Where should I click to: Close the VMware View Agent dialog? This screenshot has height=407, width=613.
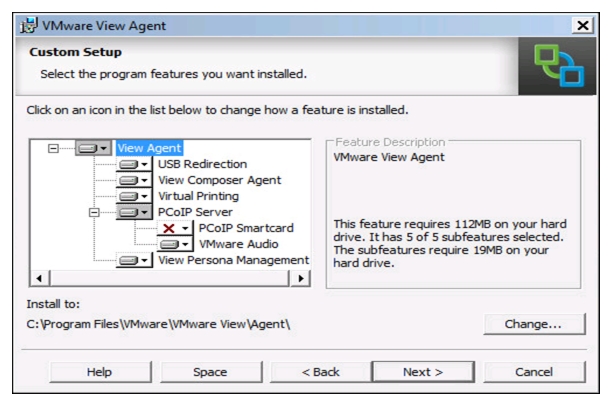pyautogui.click(x=583, y=26)
